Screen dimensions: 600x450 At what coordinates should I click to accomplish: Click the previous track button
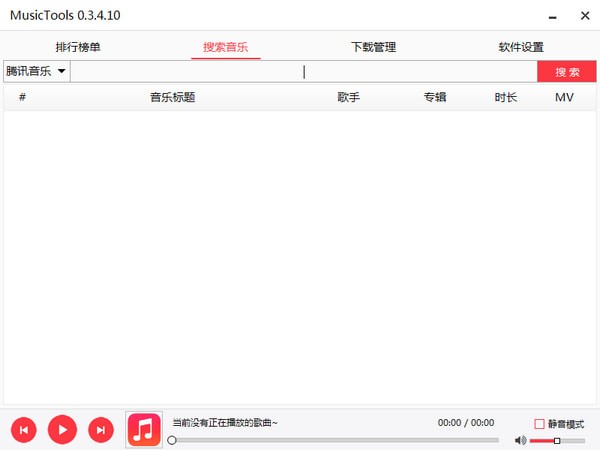point(24,430)
